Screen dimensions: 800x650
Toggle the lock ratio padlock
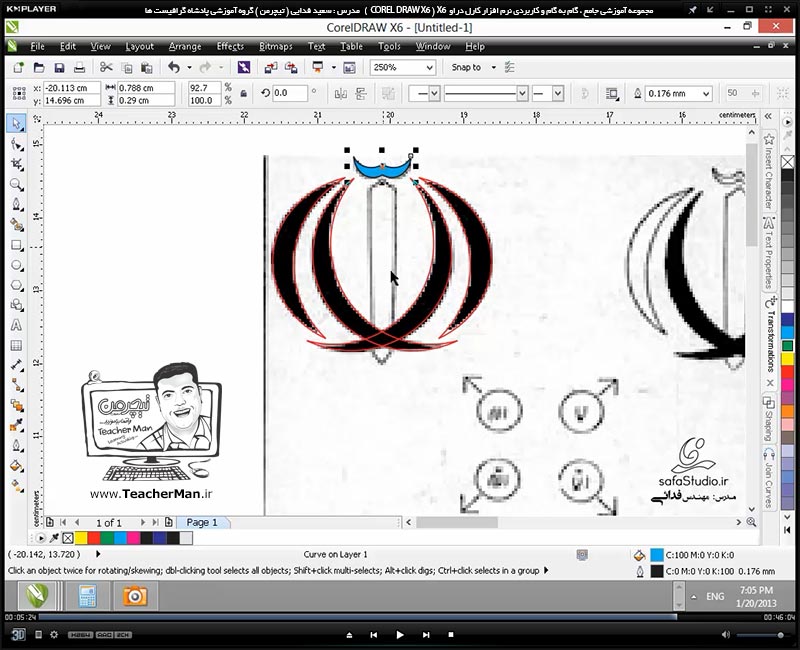243,93
